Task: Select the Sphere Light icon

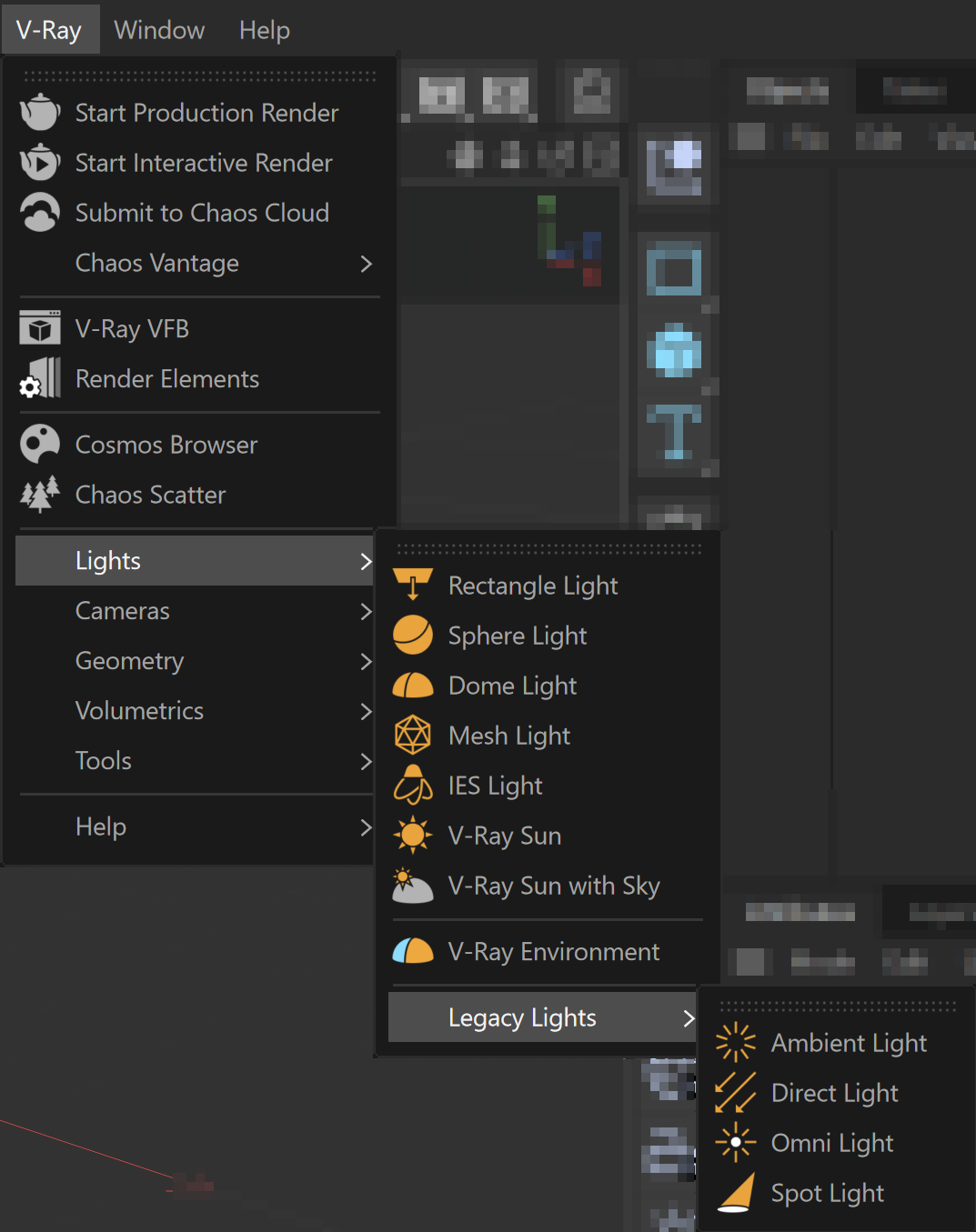Action: pos(413,636)
